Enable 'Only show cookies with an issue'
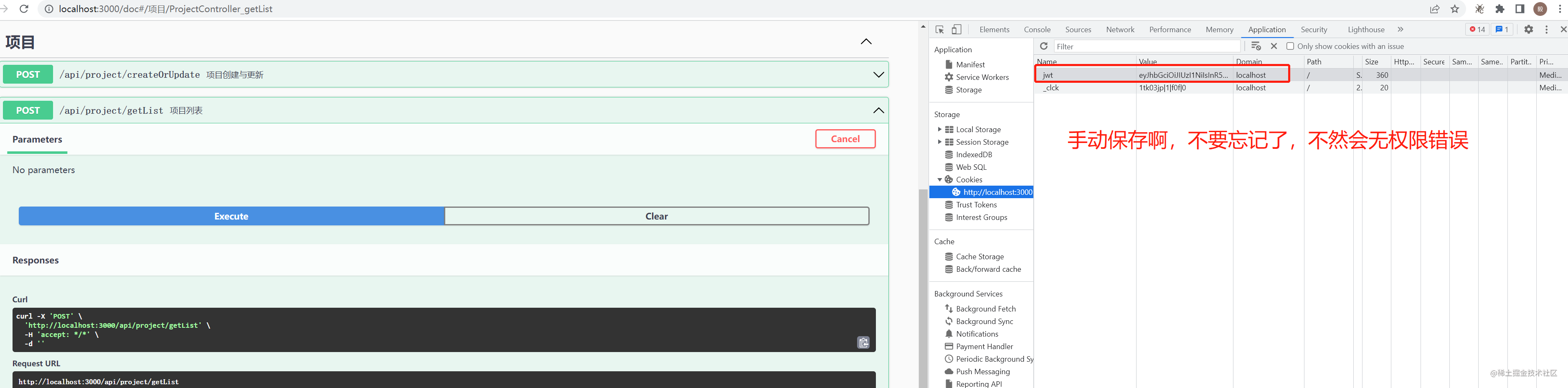Viewport: 1568px width, 388px height. 1290,46
